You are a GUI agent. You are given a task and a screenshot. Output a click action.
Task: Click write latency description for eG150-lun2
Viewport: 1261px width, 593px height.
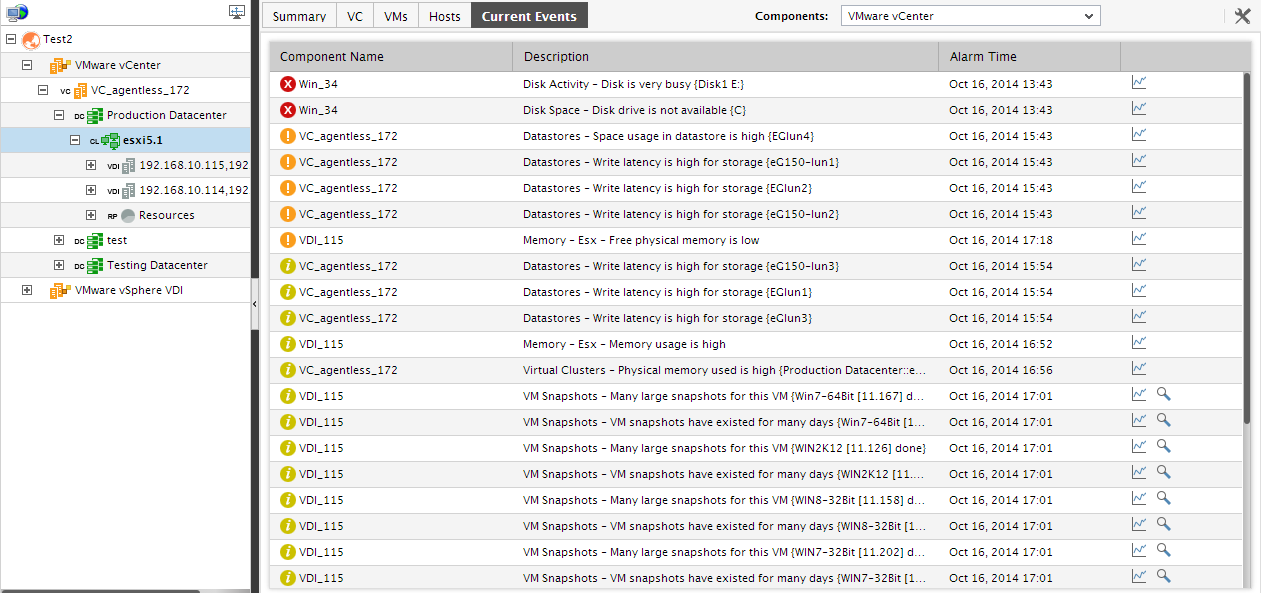[681, 214]
